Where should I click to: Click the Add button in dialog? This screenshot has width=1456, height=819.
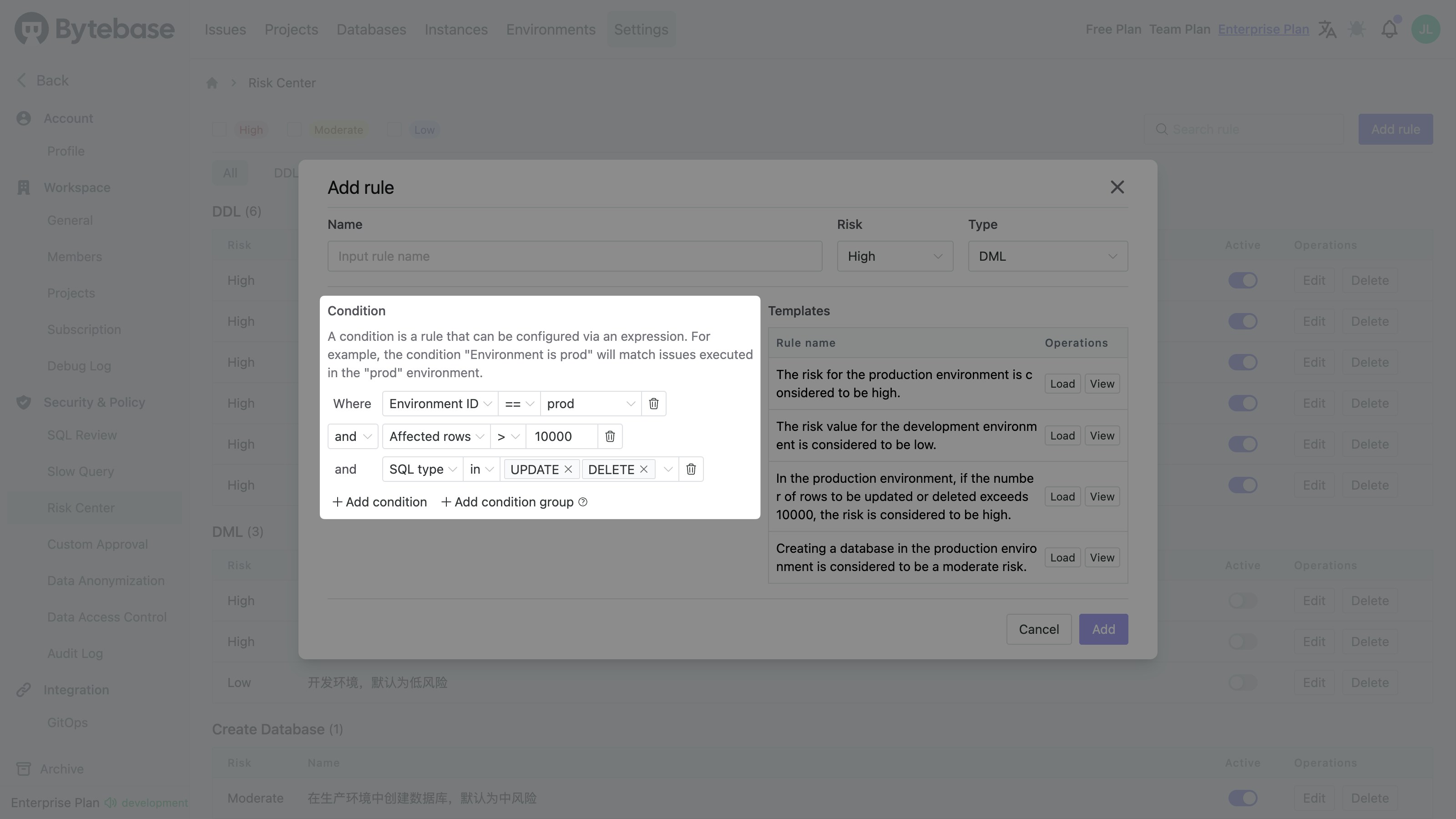[1103, 629]
